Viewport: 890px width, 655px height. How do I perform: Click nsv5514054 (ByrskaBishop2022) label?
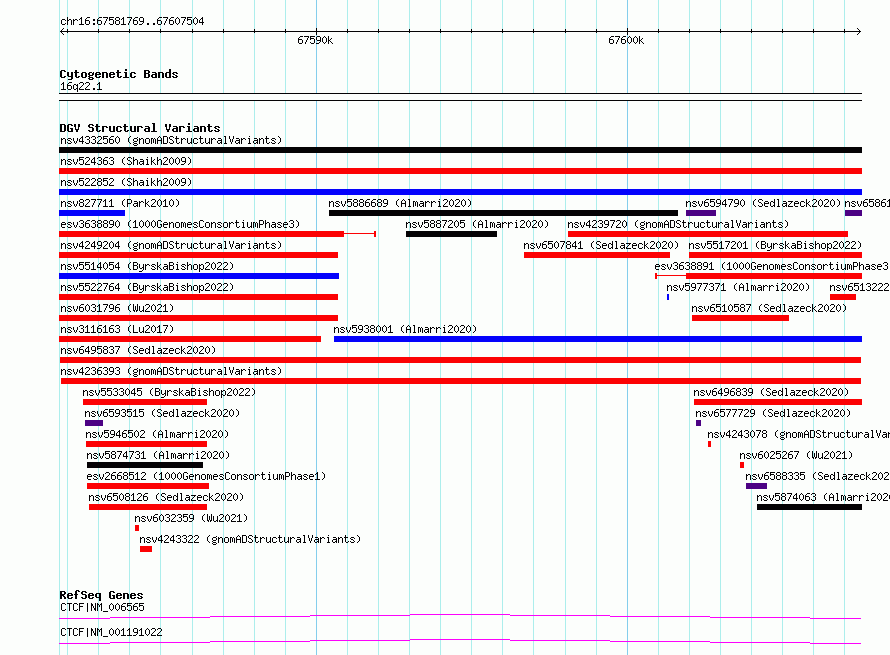pyautogui.click(x=147, y=266)
